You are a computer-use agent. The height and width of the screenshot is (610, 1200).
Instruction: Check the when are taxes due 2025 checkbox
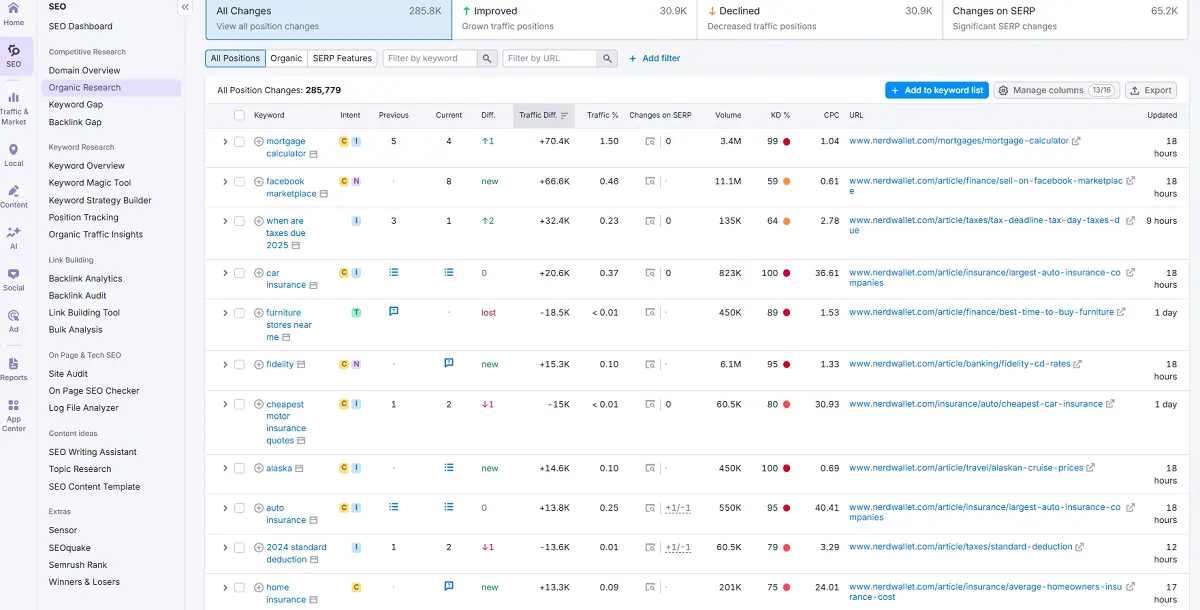239,221
